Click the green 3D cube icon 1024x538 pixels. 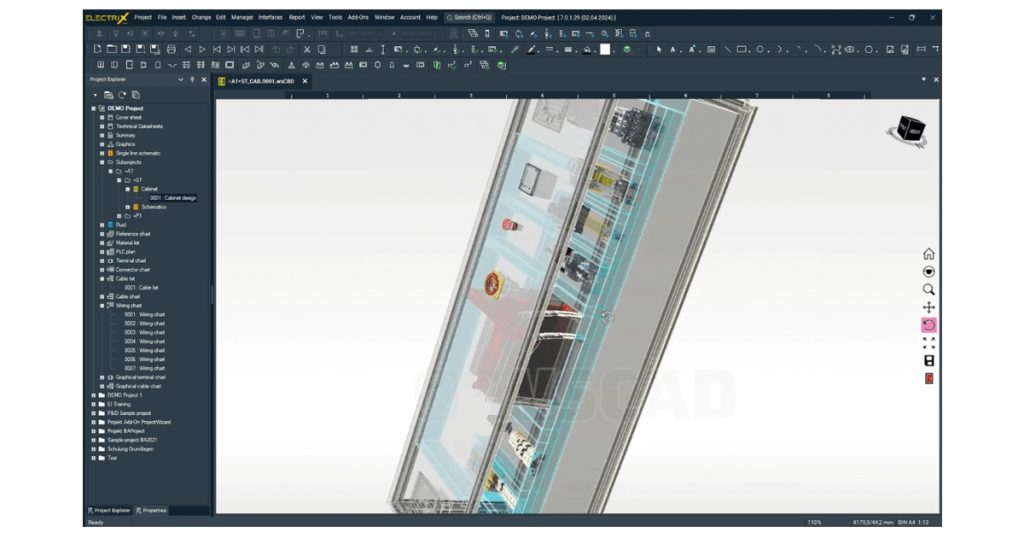(627, 49)
